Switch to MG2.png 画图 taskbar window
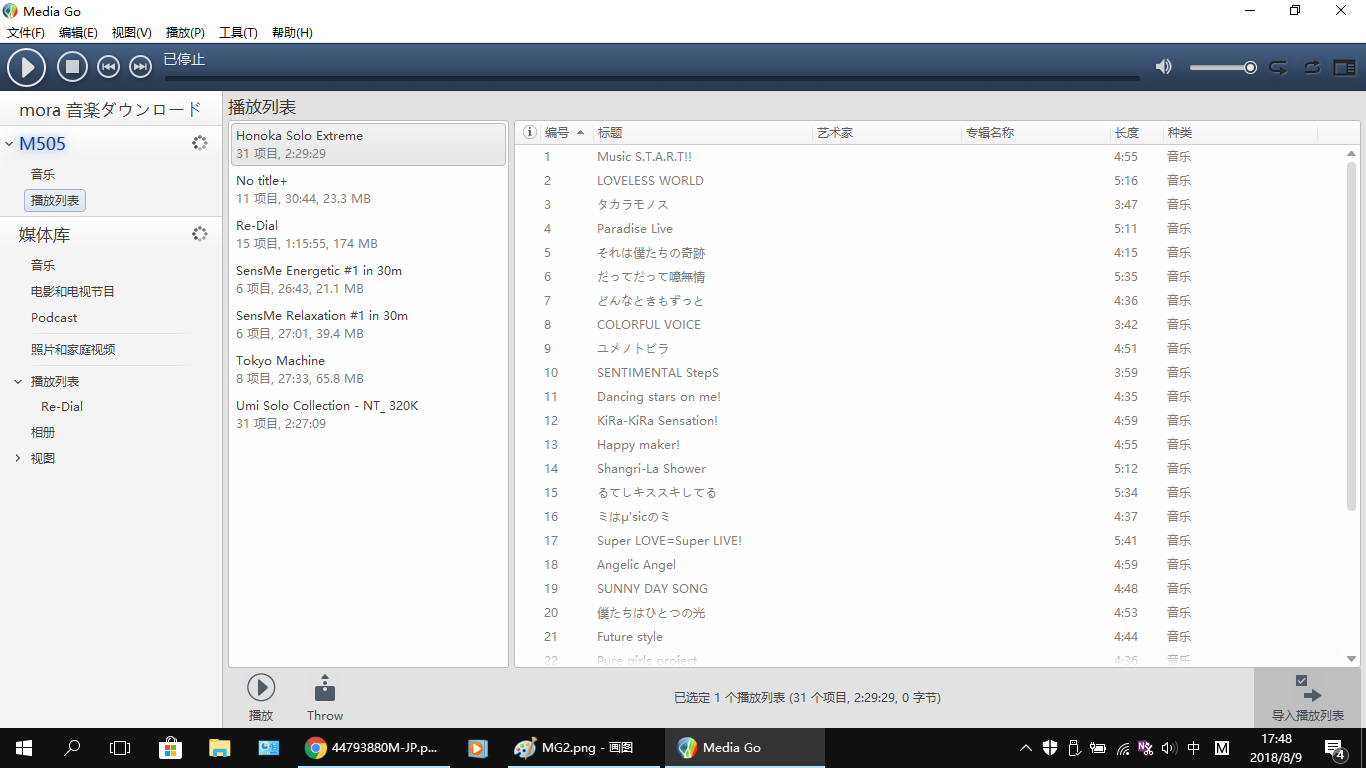Viewport: 1366px width, 768px height. [583, 748]
